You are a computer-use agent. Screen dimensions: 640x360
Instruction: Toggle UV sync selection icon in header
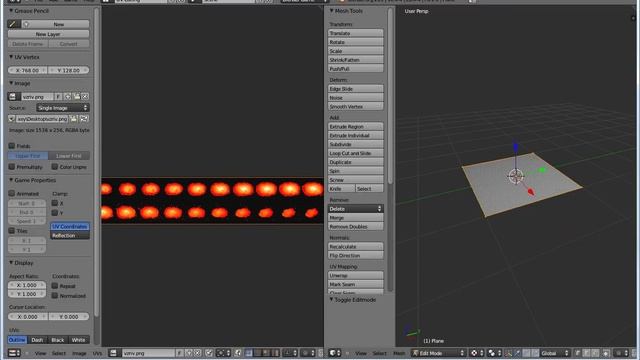point(238,353)
